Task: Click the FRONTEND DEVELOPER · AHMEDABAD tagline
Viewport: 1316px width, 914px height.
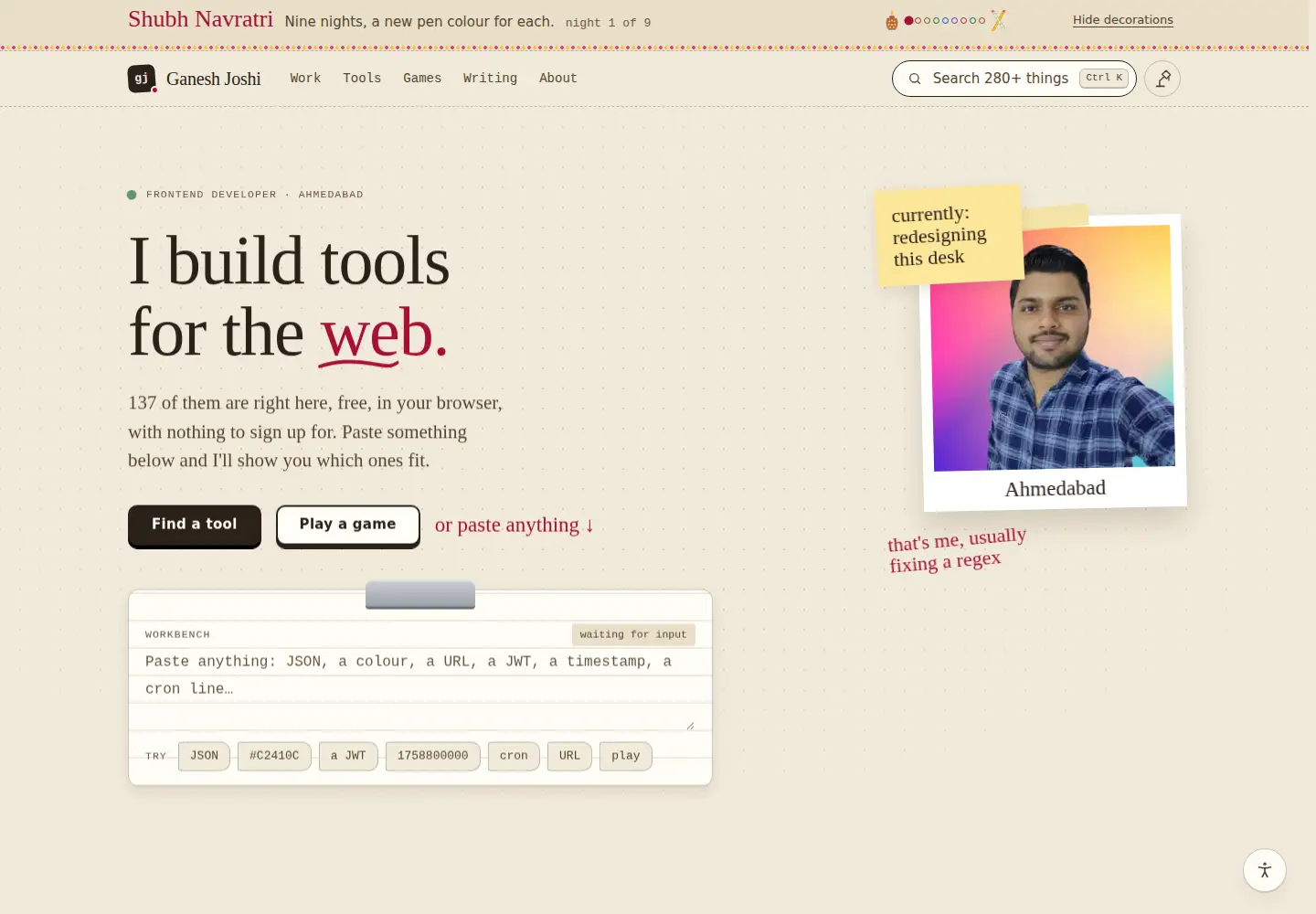Action: 255,195
